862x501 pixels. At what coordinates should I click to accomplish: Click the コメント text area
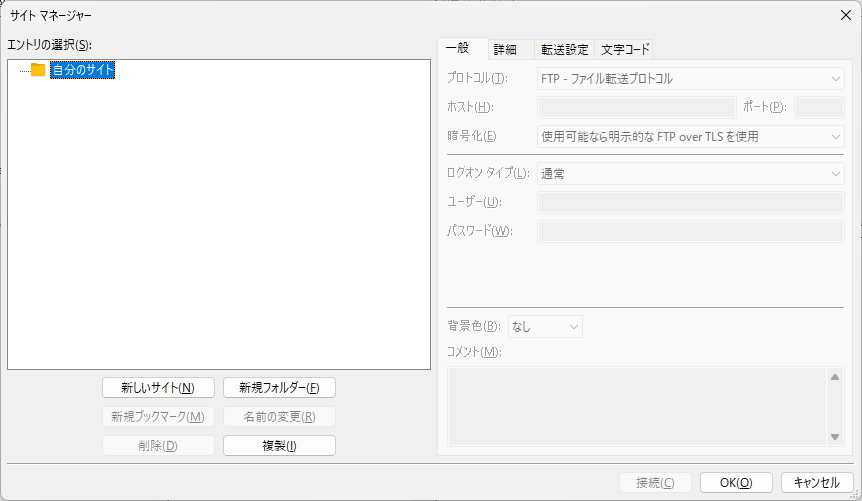click(x=637, y=406)
